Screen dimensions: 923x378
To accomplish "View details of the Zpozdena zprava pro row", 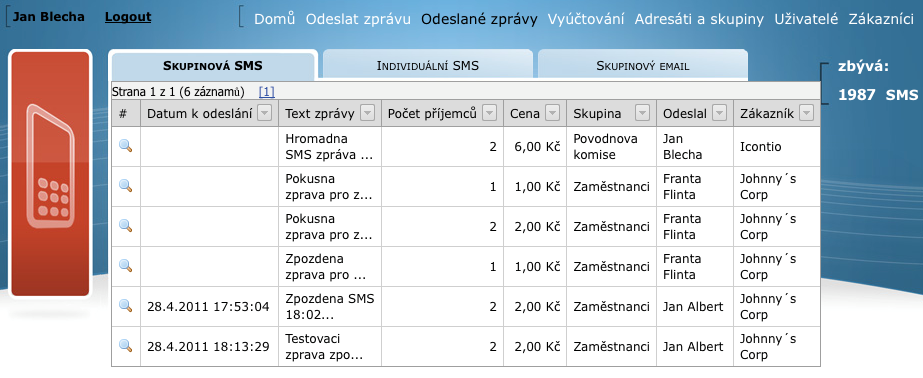I will click(x=125, y=266).
